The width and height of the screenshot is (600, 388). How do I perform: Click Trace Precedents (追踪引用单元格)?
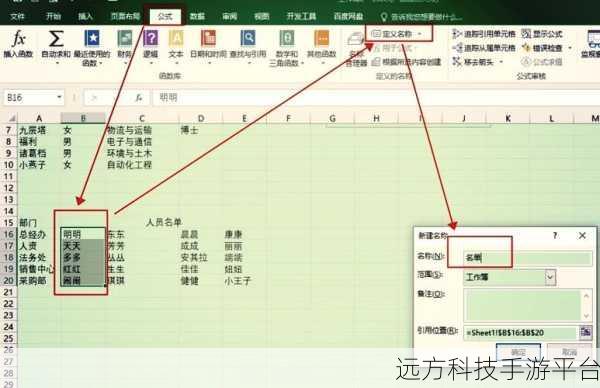pyautogui.click(x=484, y=34)
